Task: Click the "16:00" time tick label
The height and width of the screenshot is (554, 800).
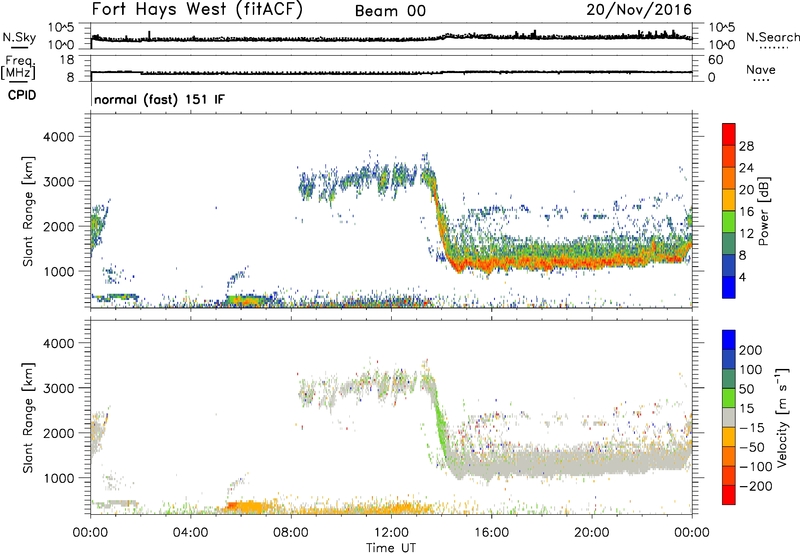Action: click(x=491, y=533)
